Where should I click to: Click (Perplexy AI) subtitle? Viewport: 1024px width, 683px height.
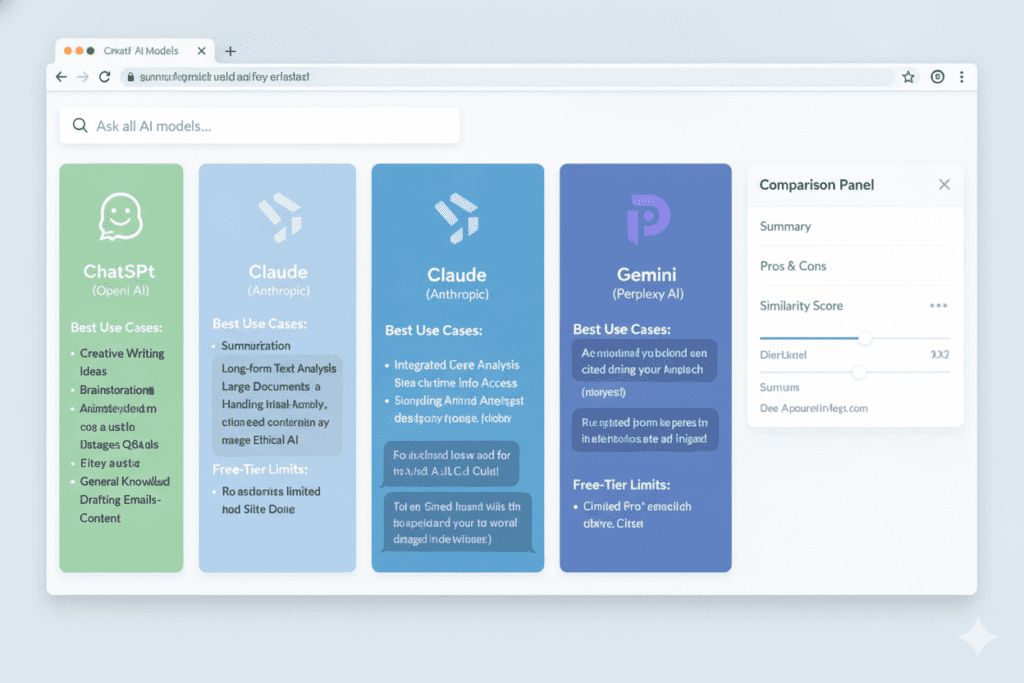pos(648,294)
